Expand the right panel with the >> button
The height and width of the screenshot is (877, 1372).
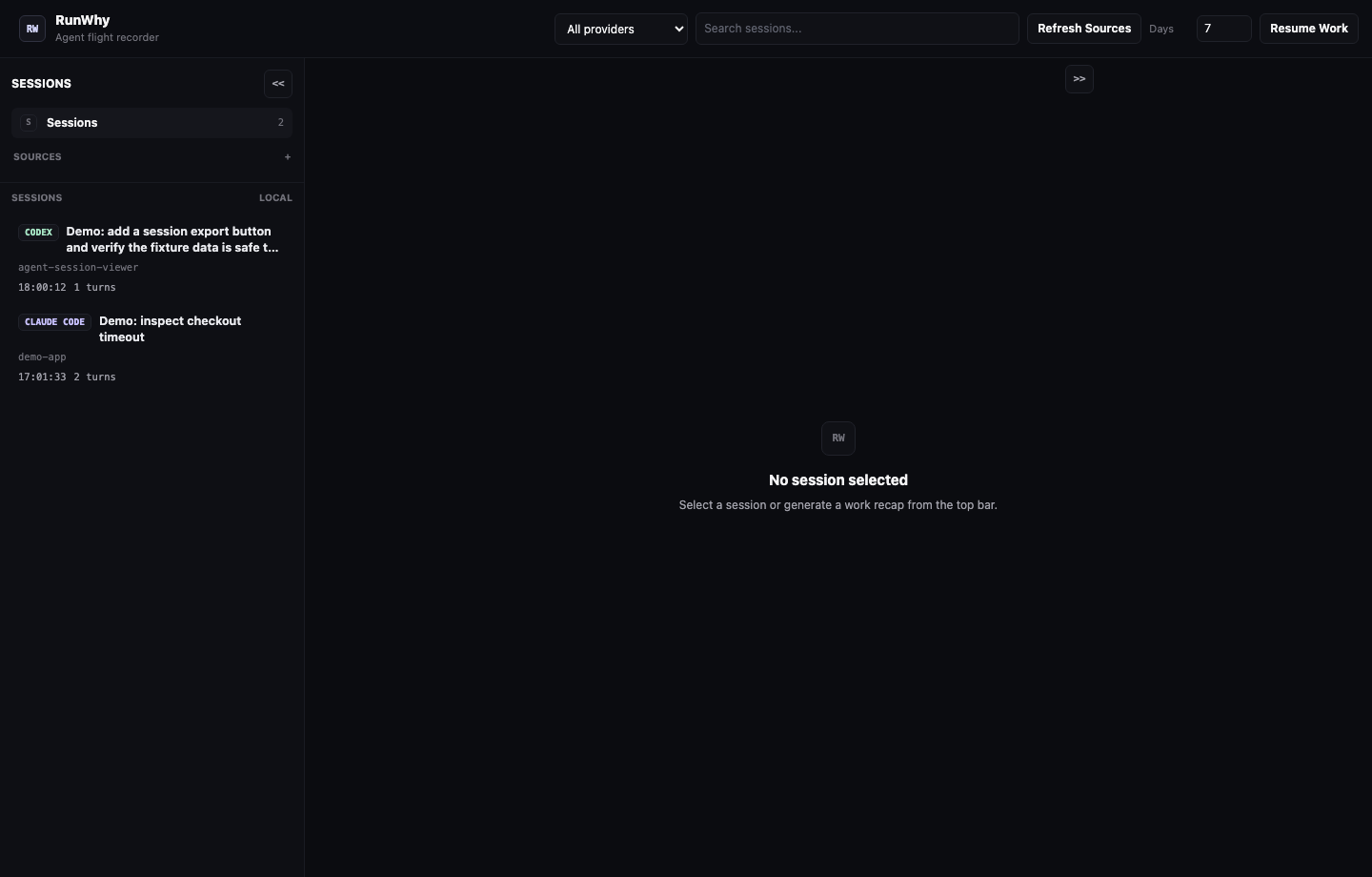1079,79
